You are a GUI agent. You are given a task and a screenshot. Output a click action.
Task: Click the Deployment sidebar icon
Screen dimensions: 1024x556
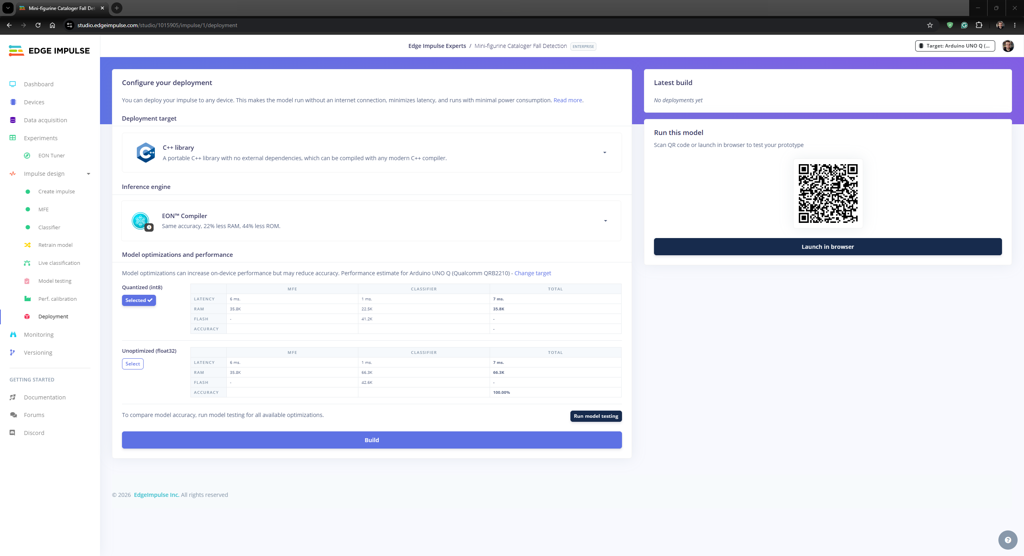(27, 316)
